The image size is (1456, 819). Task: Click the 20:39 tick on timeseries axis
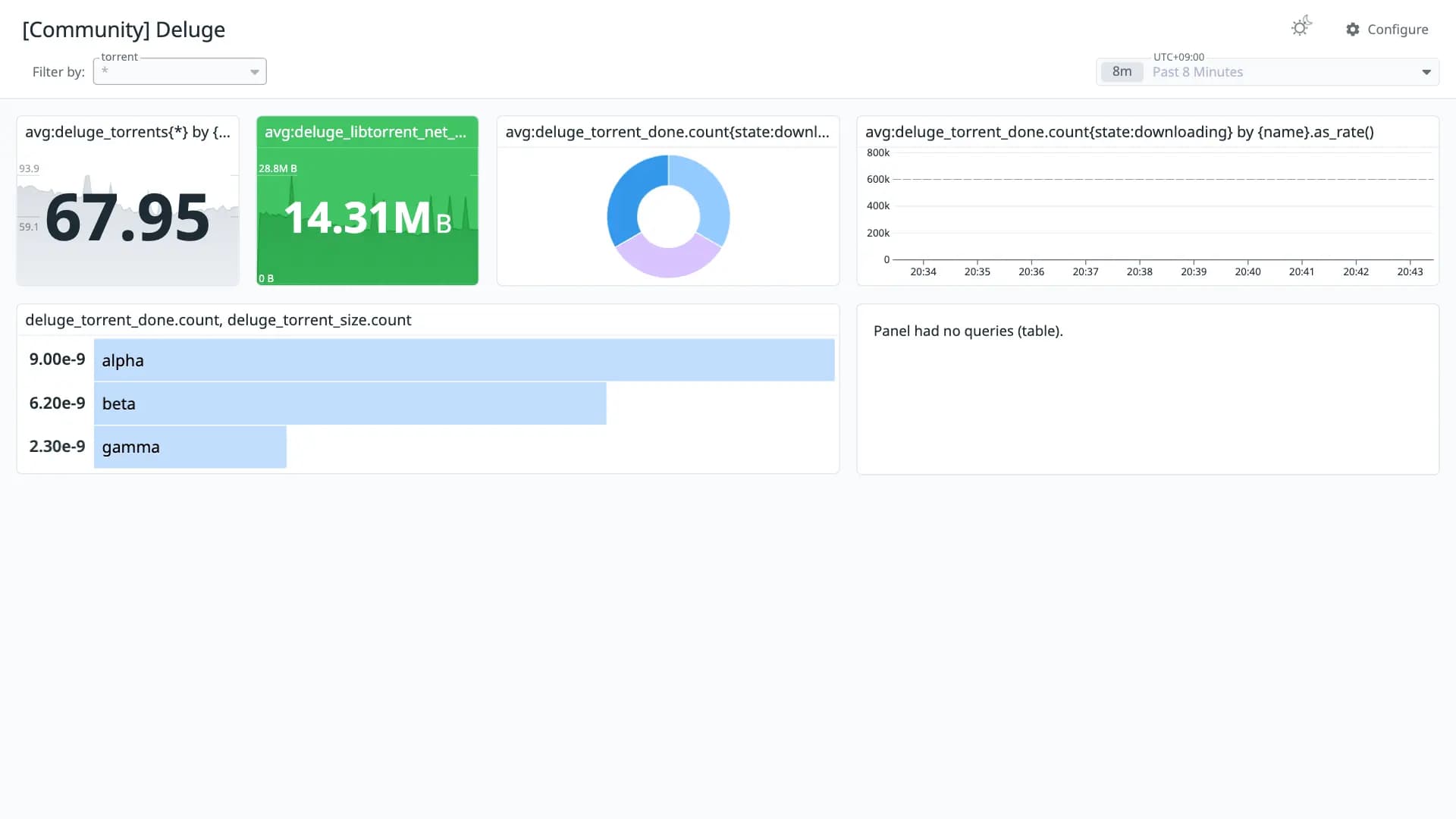[1194, 271]
